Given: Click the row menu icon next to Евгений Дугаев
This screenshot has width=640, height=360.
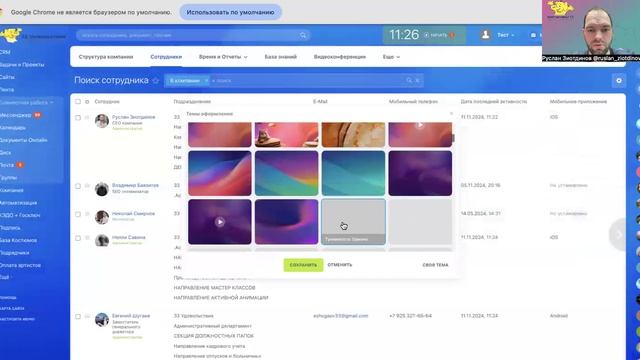Looking at the screenshot, I should click(87, 316).
